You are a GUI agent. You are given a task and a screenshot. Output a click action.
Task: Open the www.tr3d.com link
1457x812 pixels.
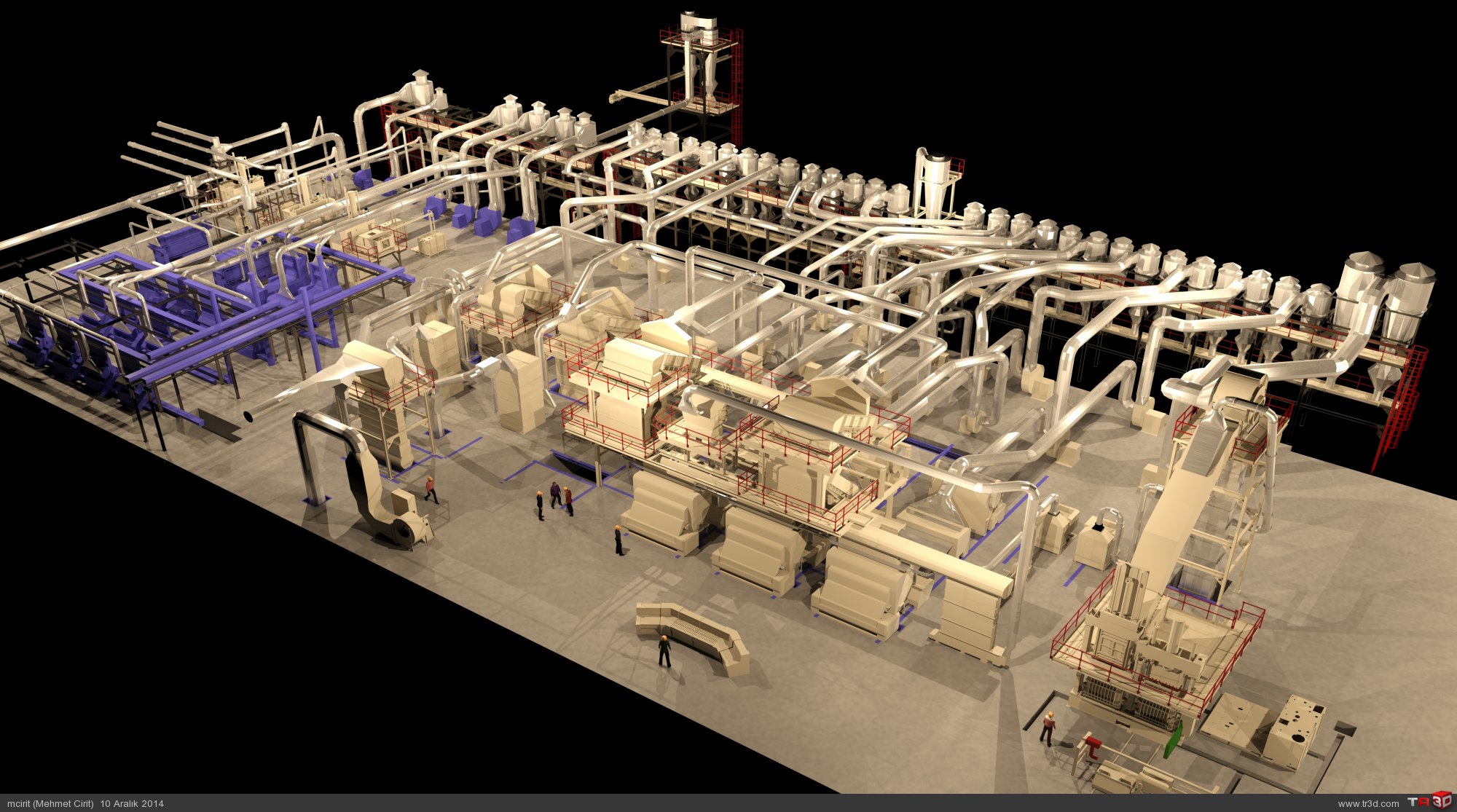[1368, 804]
